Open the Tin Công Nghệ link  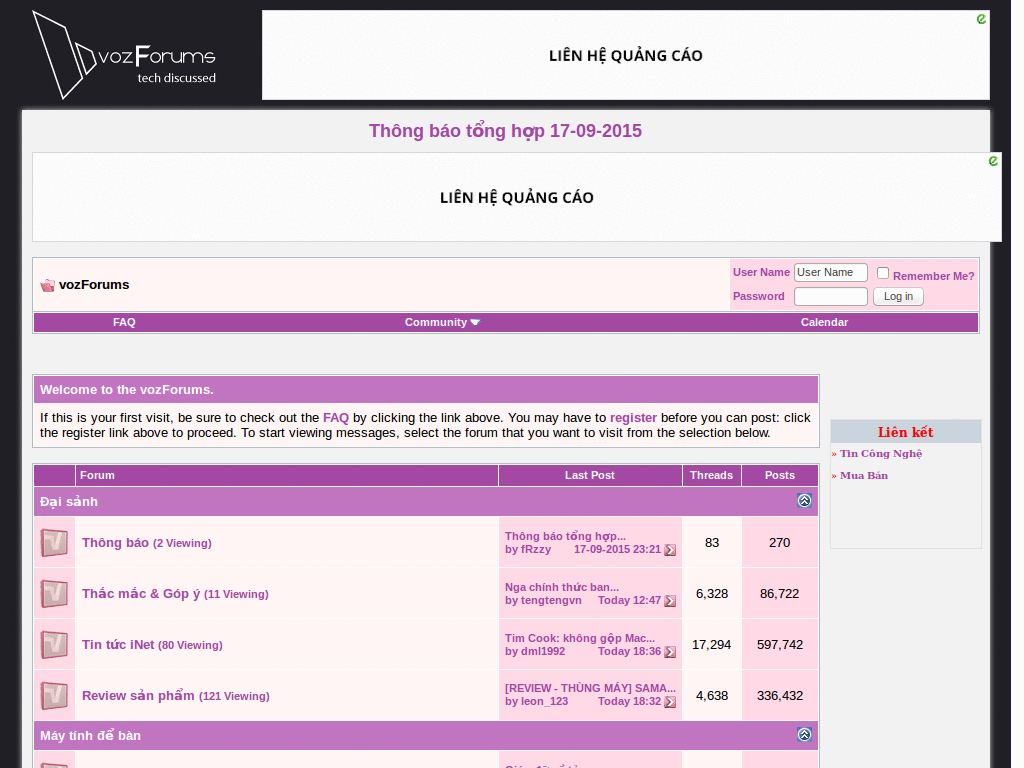pos(880,454)
